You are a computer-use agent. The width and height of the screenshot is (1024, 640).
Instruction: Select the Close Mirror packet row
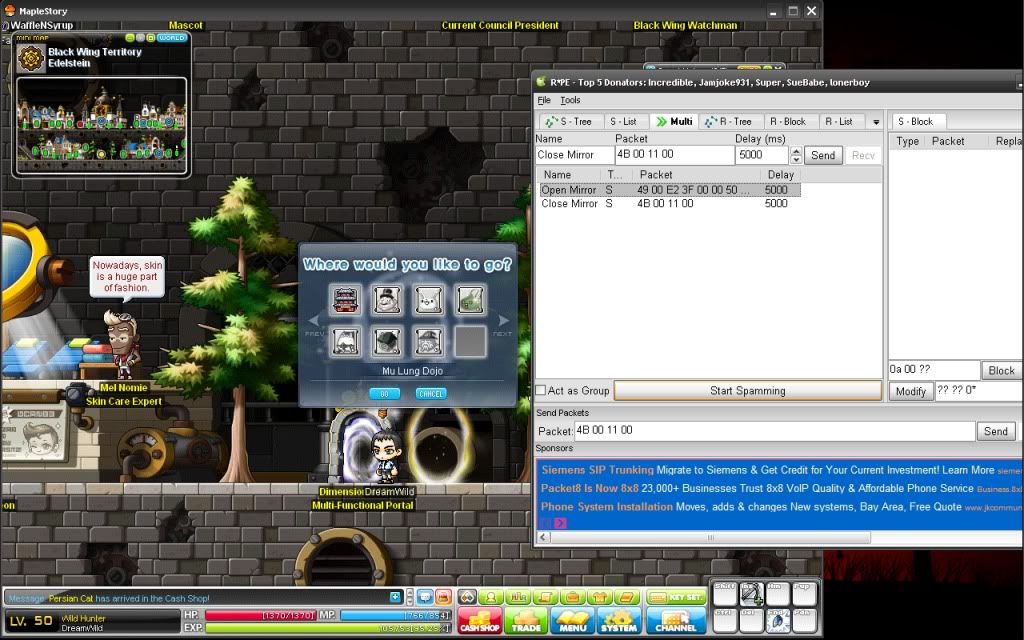point(670,204)
